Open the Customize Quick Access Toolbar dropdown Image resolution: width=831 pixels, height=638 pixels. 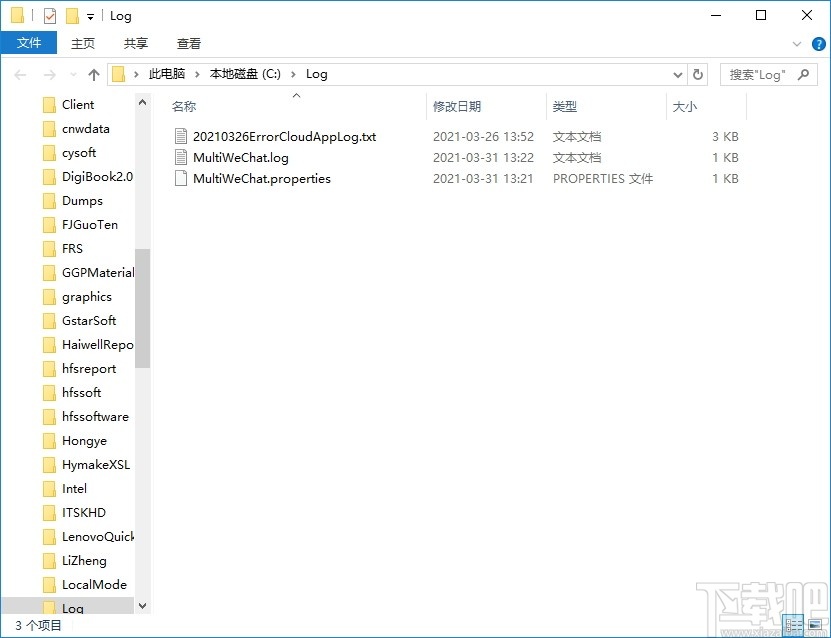point(91,17)
